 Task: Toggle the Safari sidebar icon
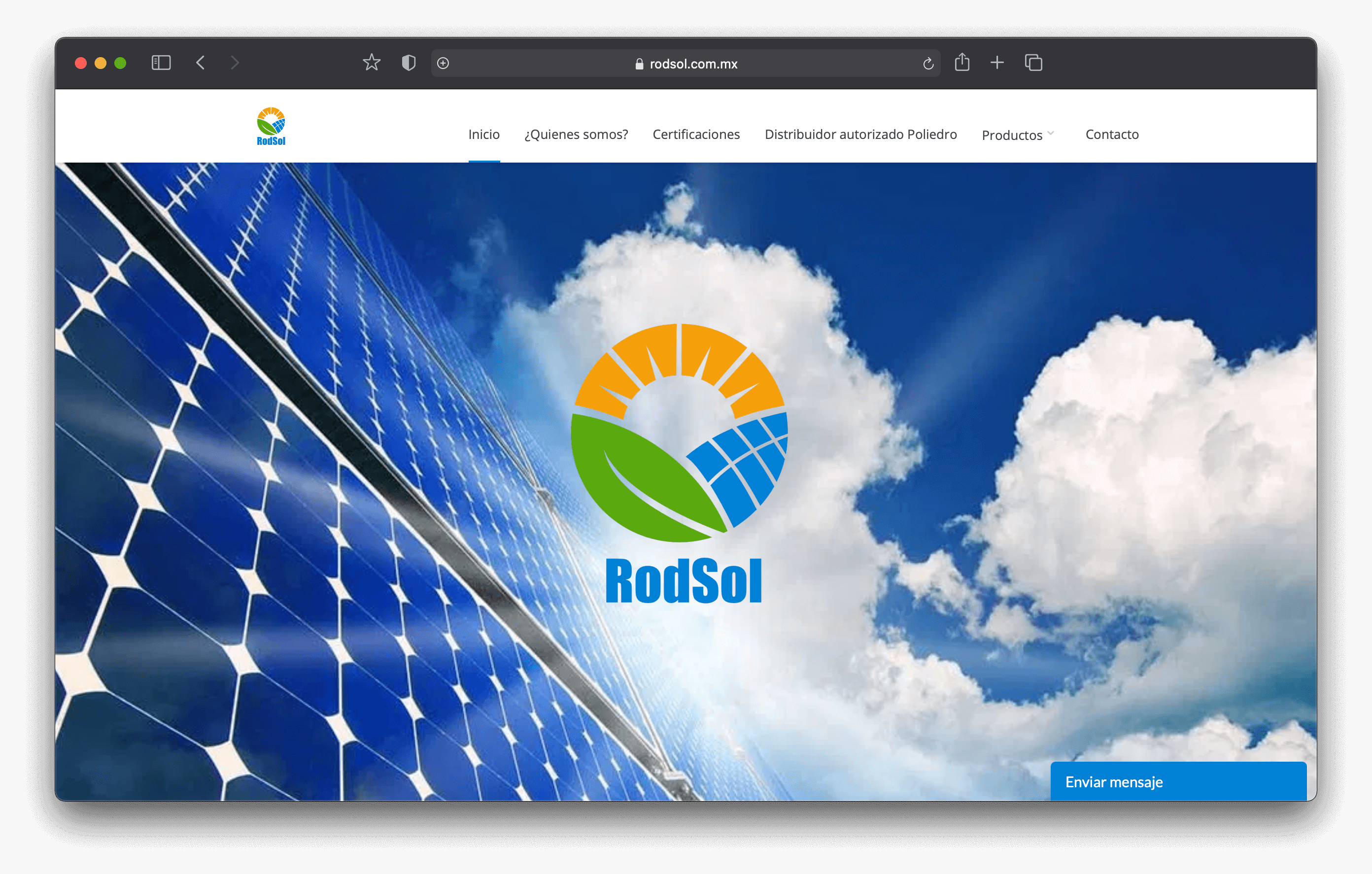161,63
